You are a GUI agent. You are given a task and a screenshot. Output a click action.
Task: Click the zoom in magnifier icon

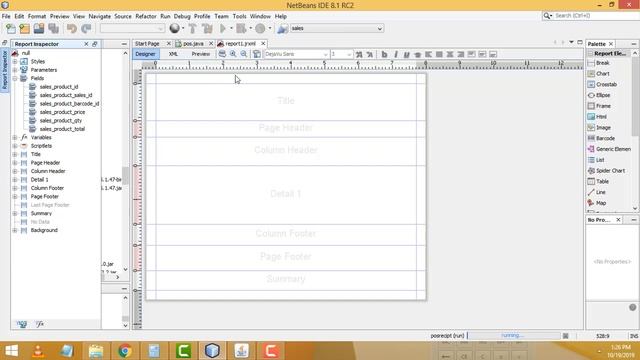click(233, 54)
